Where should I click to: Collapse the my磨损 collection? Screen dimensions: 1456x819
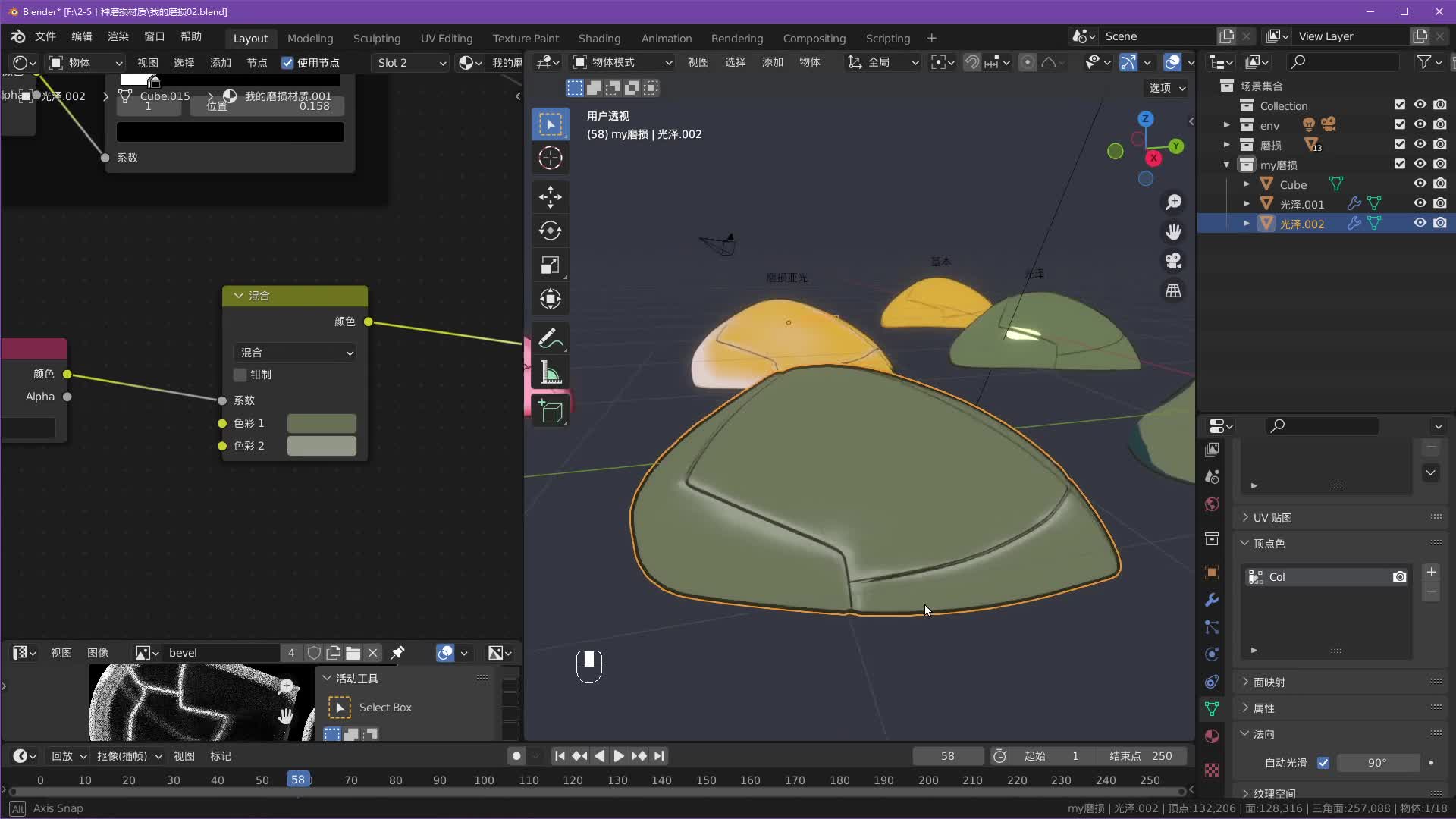coord(1226,165)
